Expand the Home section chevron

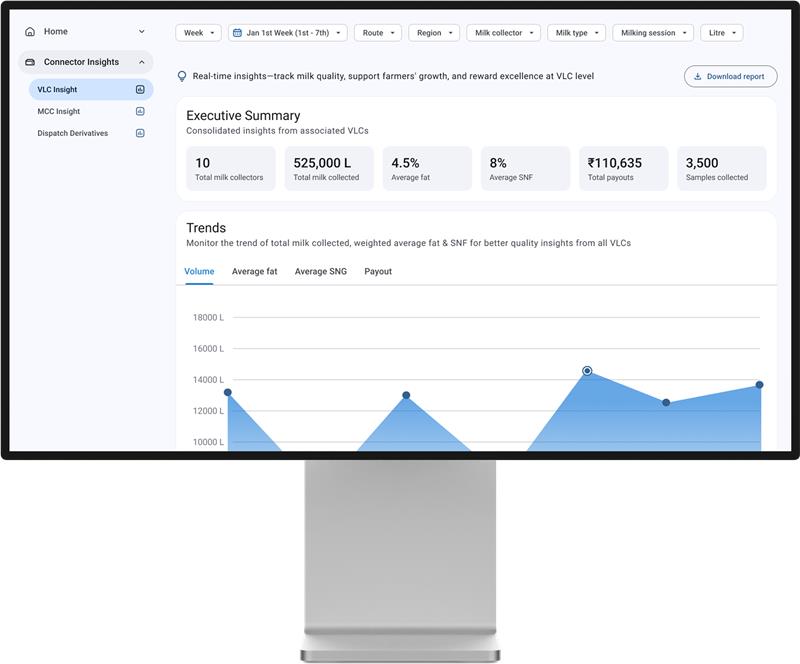tap(141, 32)
